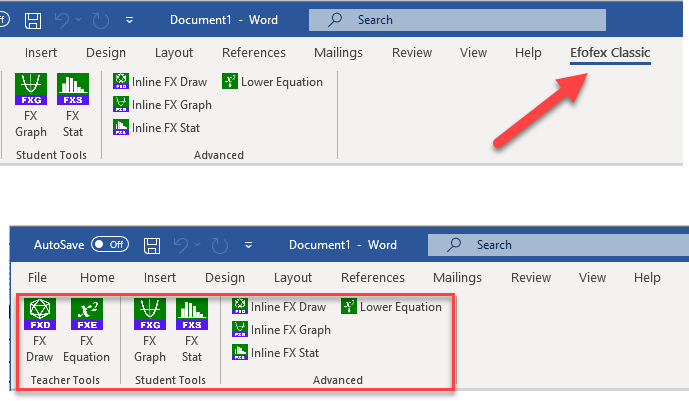
Task: Open Help tab in top Word window
Action: [x=528, y=53]
